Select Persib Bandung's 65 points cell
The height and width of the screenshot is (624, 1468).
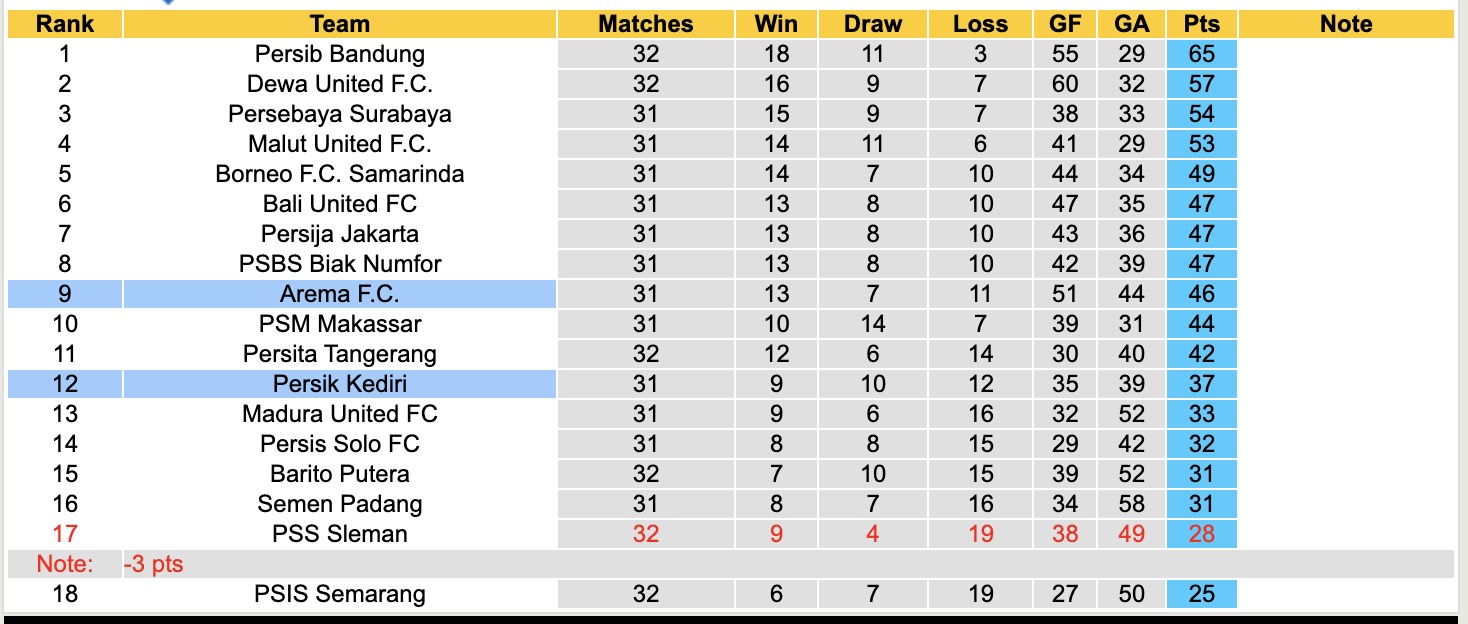point(1201,54)
